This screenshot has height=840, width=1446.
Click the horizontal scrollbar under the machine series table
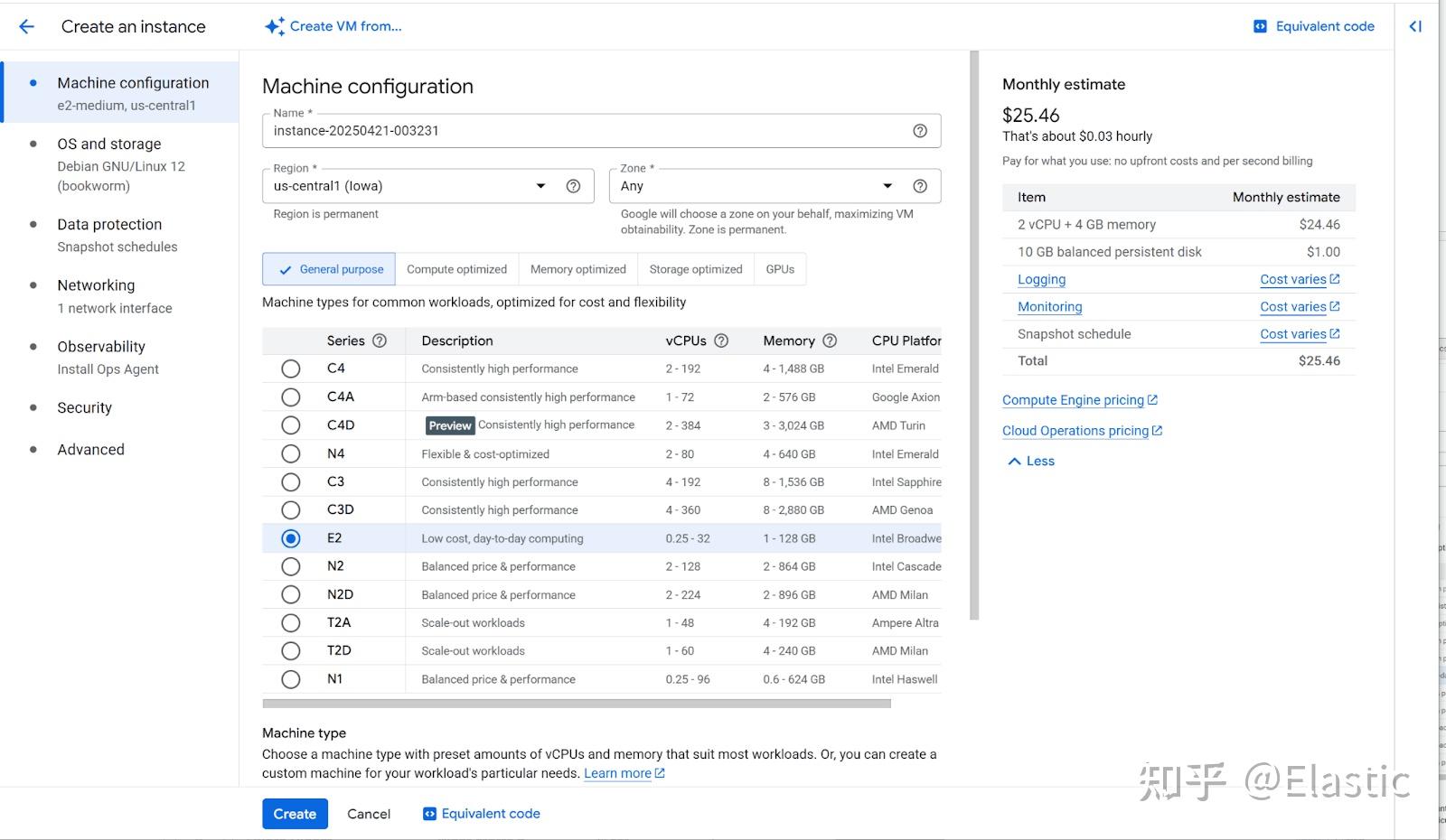[578, 702]
